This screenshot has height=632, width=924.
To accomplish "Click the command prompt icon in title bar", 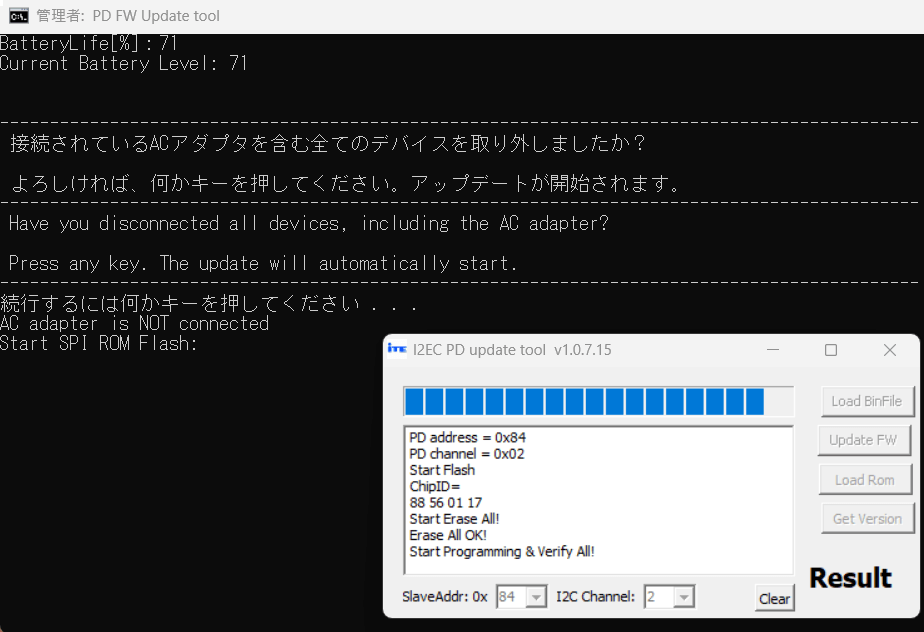I will pyautogui.click(x=18, y=16).
